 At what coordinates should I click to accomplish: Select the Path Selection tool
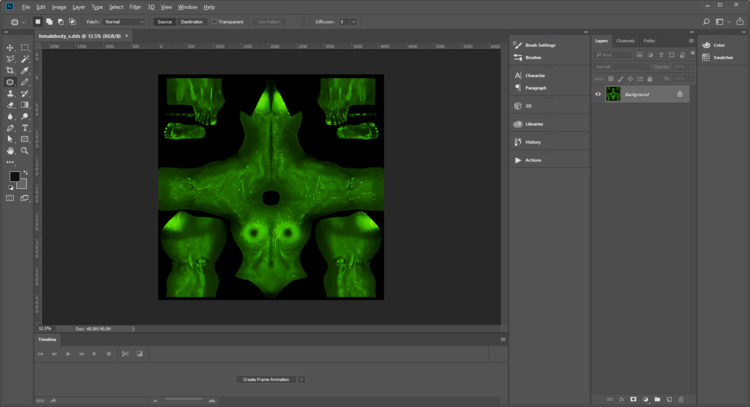[x=10, y=139]
